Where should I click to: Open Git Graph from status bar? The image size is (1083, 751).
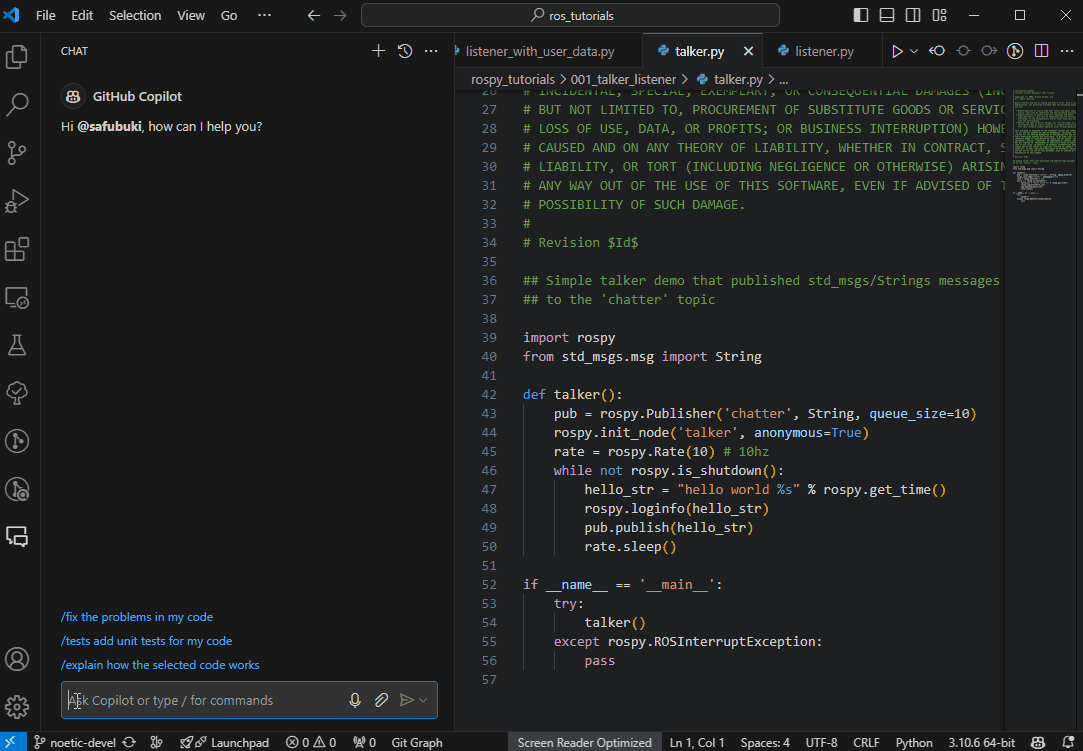(416, 742)
